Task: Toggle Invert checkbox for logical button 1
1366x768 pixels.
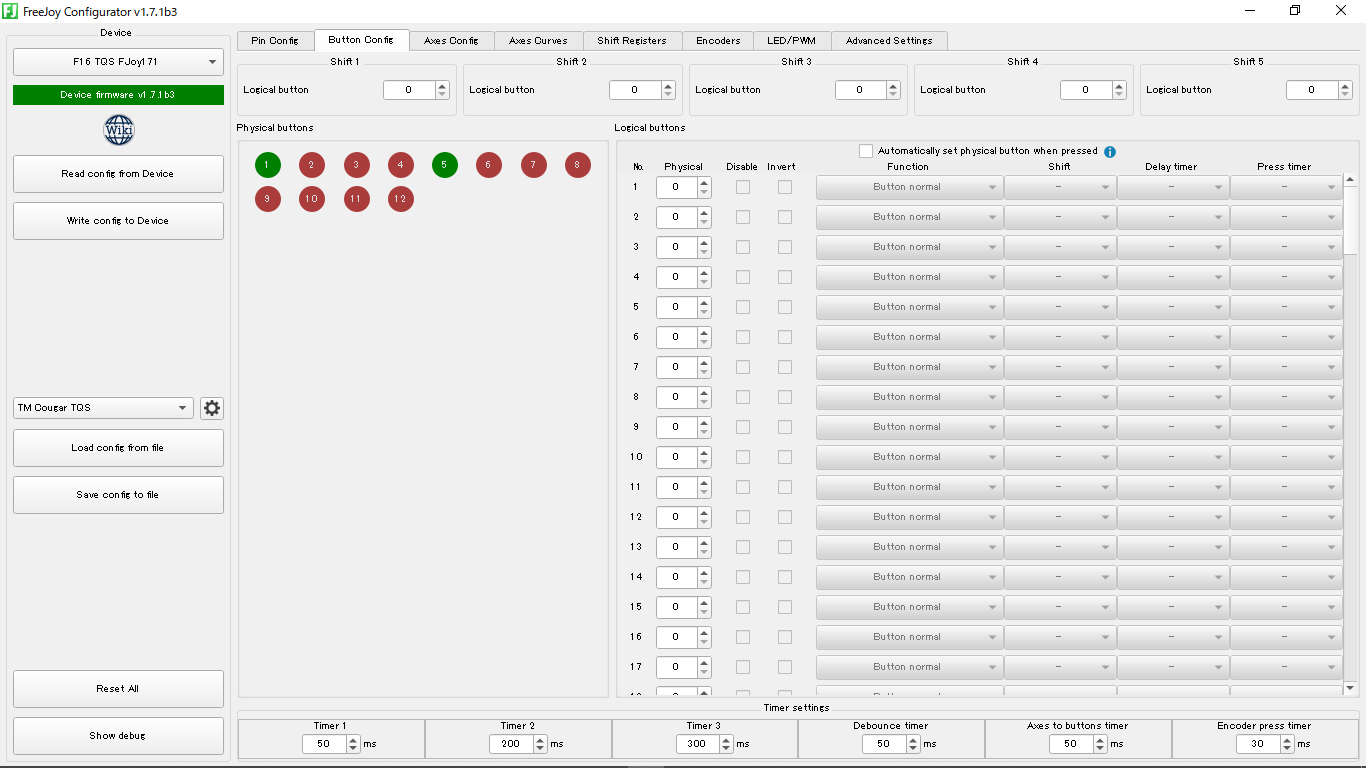Action: (785, 187)
